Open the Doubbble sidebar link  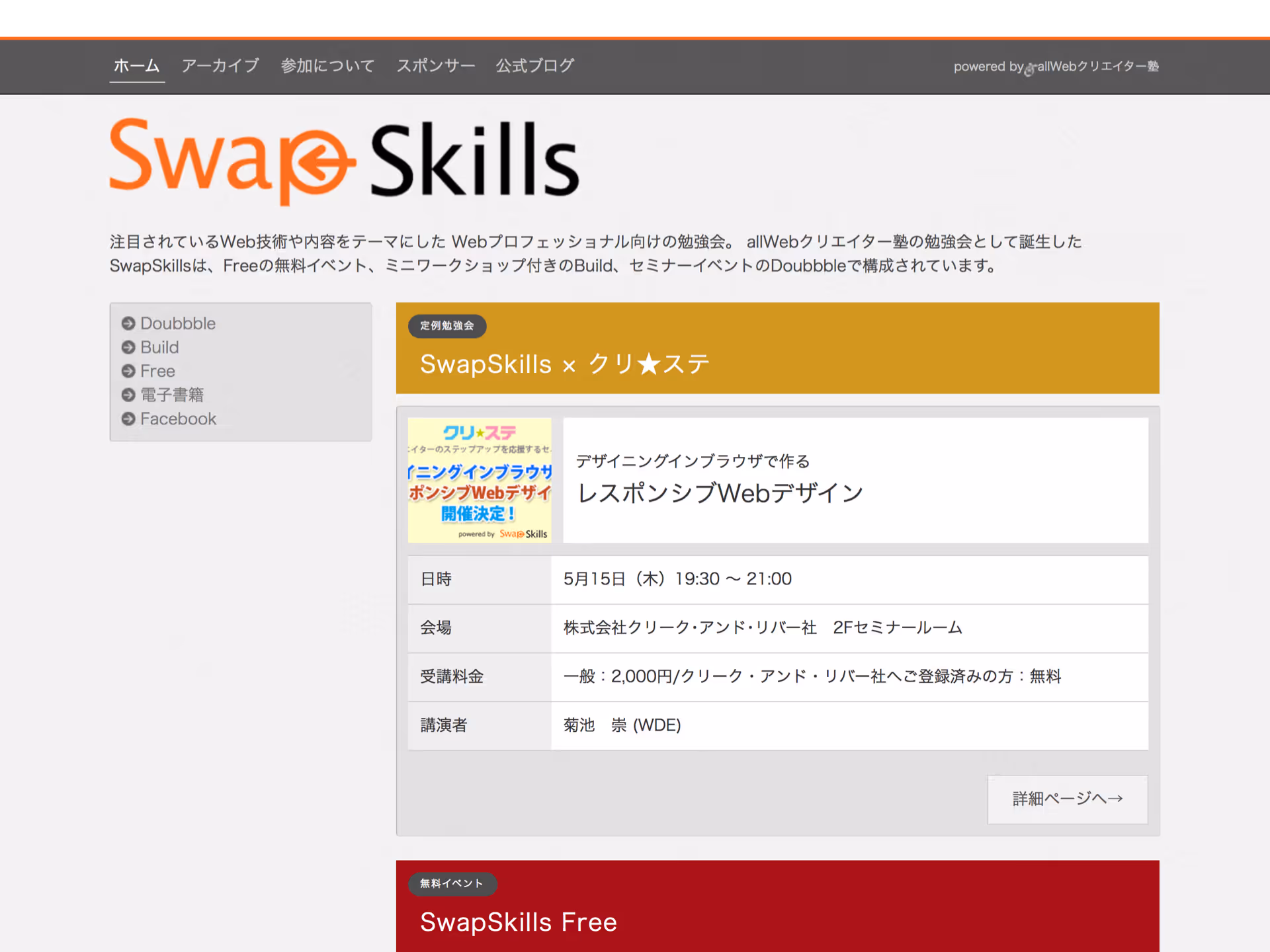[x=178, y=323]
